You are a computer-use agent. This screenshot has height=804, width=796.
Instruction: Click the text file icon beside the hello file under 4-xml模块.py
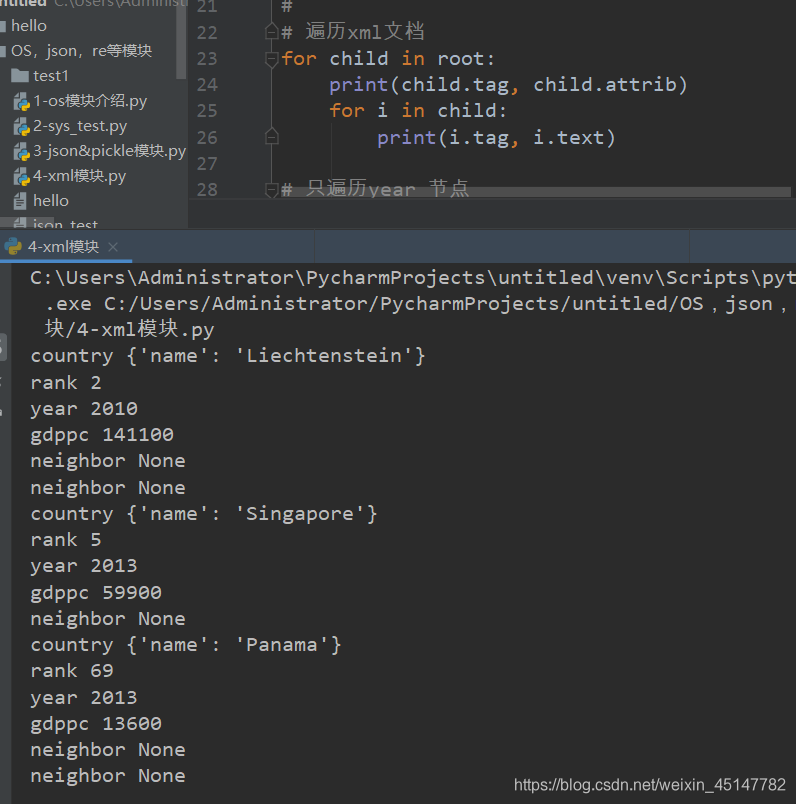pos(20,201)
